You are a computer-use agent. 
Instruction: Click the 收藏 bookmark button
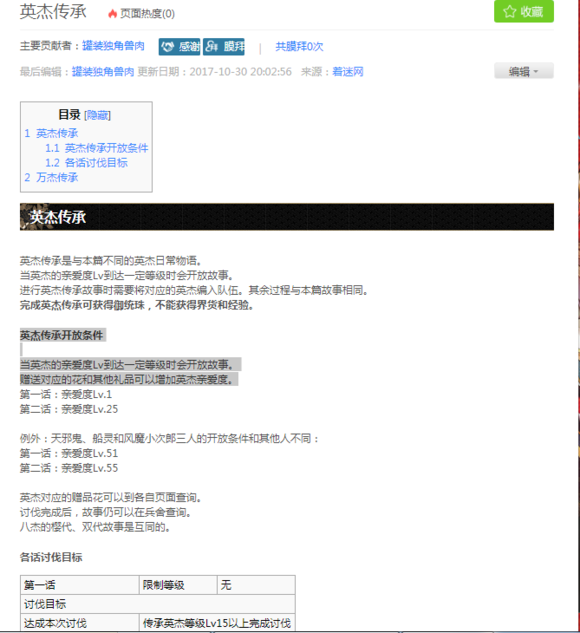pos(524,11)
